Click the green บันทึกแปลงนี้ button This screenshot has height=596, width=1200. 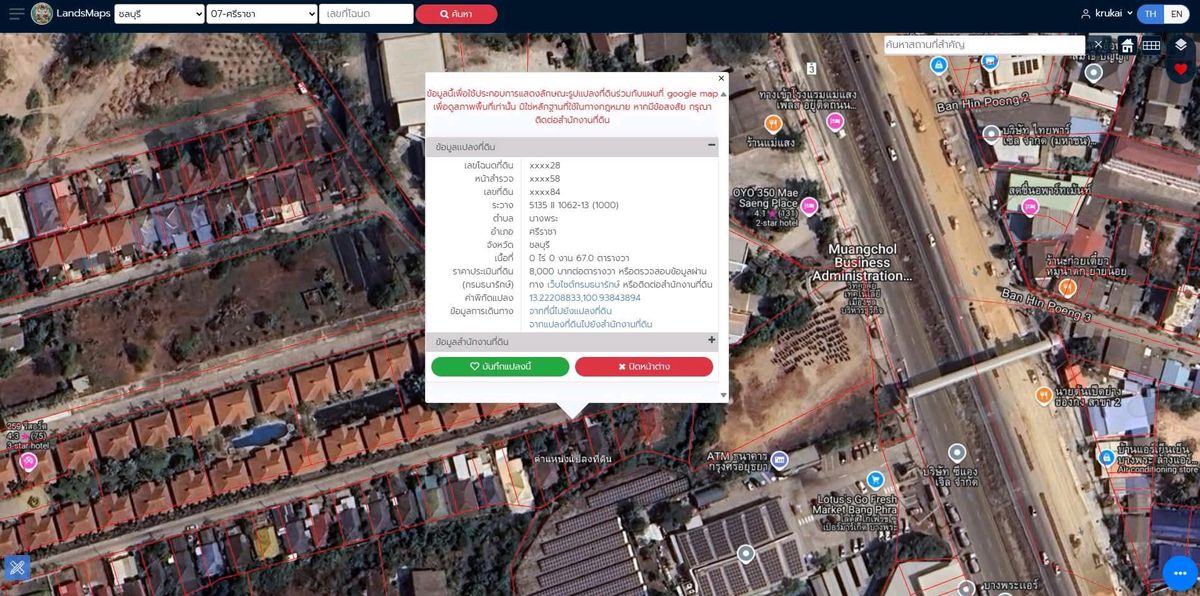pyautogui.click(x=500, y=367)
